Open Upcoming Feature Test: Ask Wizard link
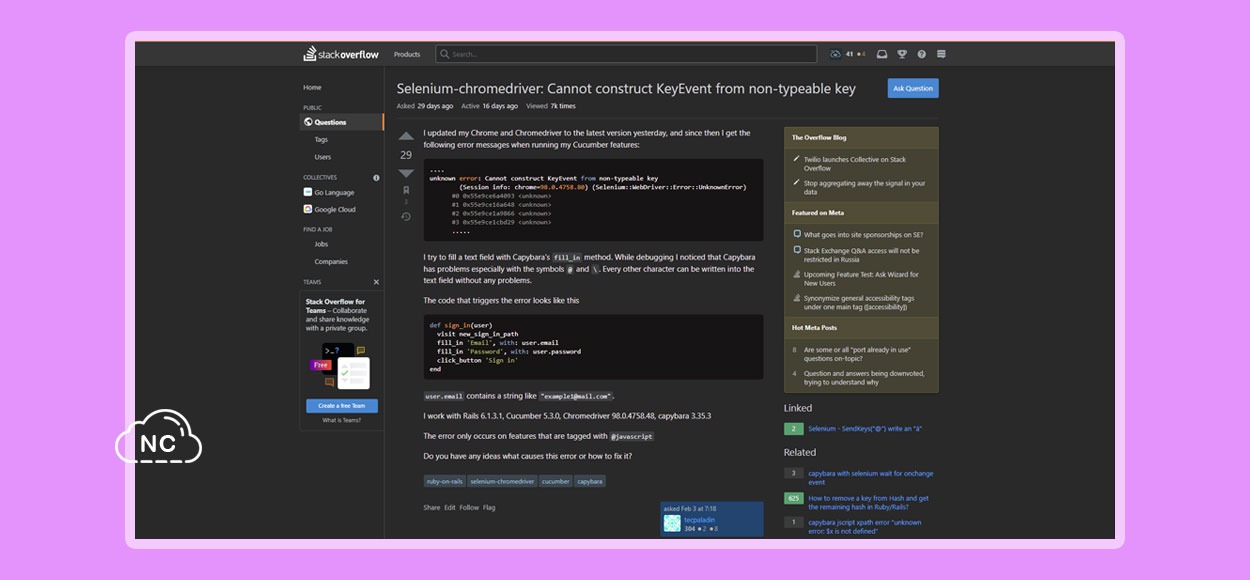The image size is (1250, 580). coord(861,279)
